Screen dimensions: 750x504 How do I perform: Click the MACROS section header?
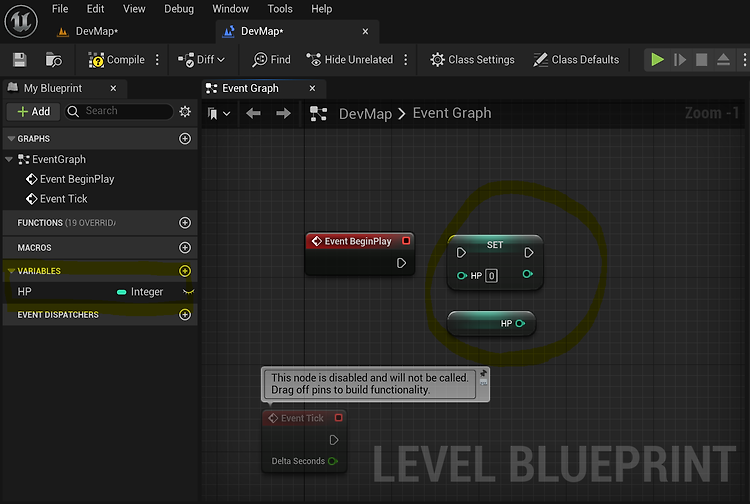point(100,248)
